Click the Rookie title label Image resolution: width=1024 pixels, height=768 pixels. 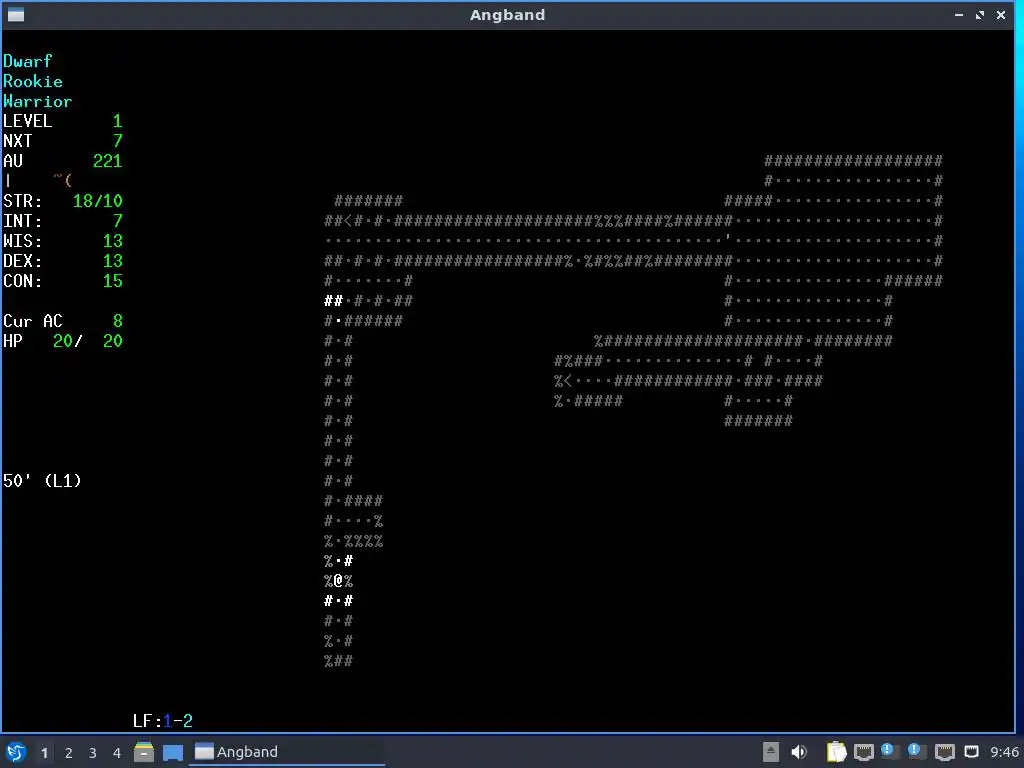coord(33,82)
